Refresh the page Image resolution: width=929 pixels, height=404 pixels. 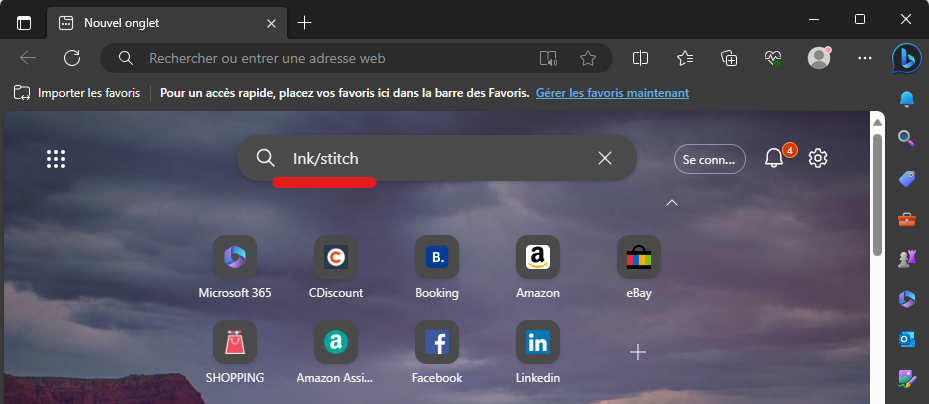(x=72, y=57)
